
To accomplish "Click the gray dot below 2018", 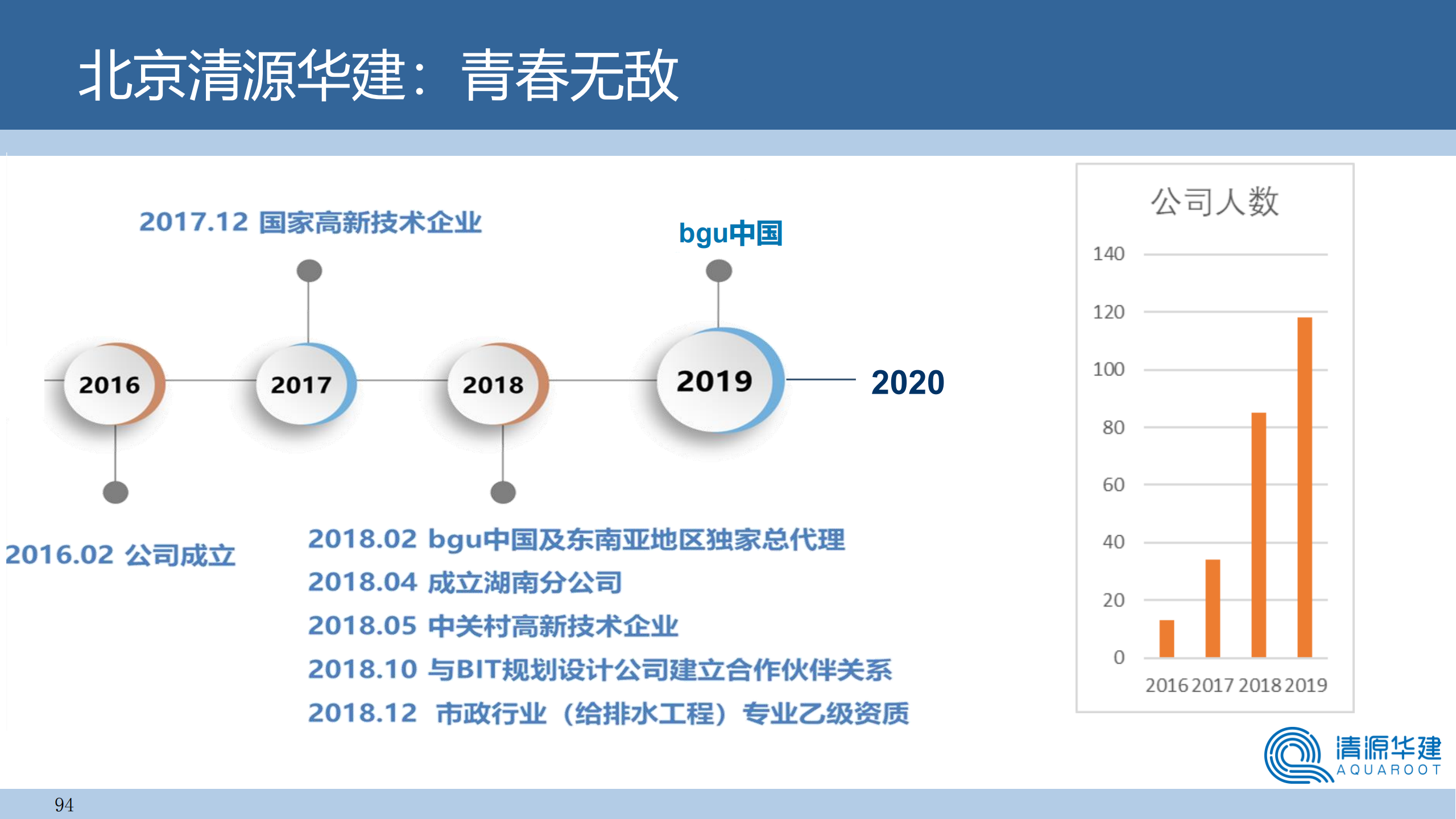I will pos(503,492).
